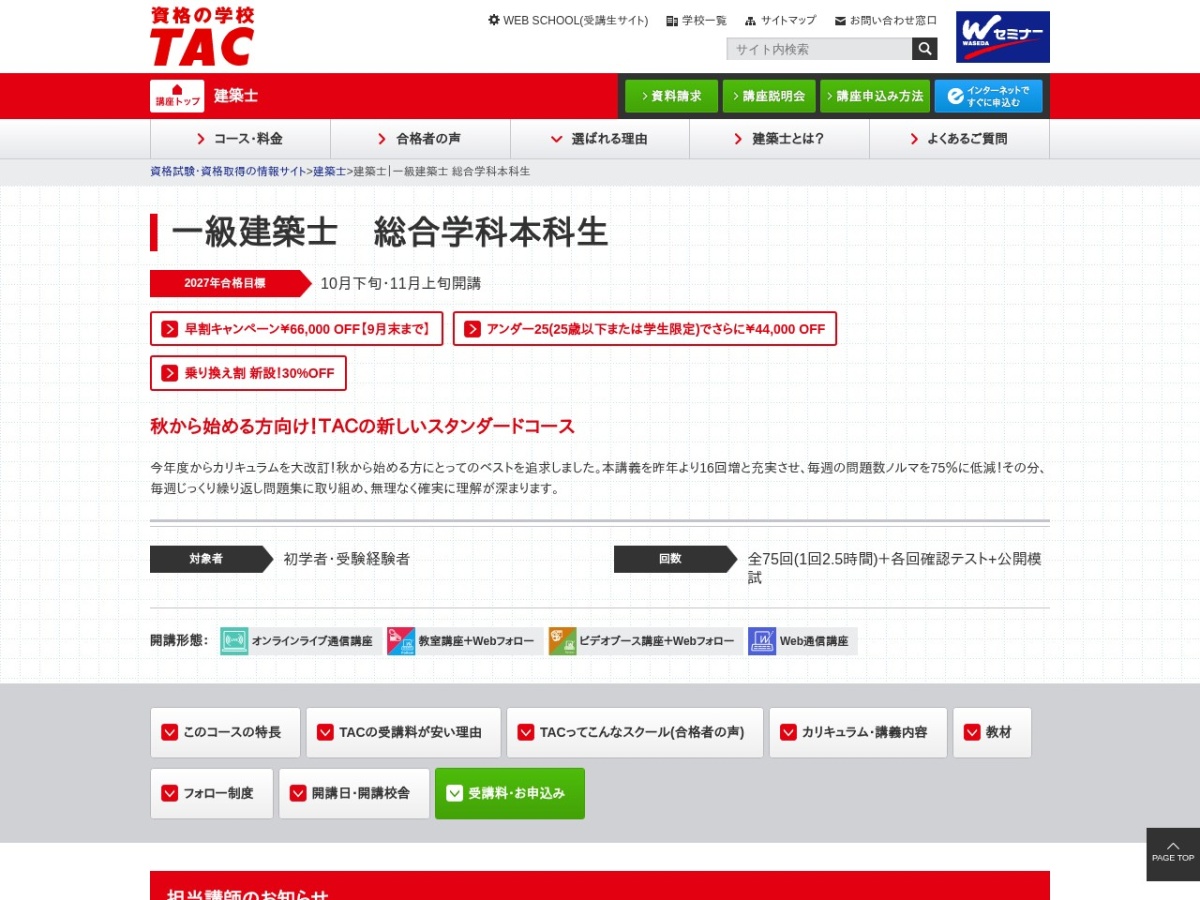Click text 10月下旬・11月上旬開講
The height and width of the screenshot is (900, 1200).
pyautogui.click(x=400, y=283)
